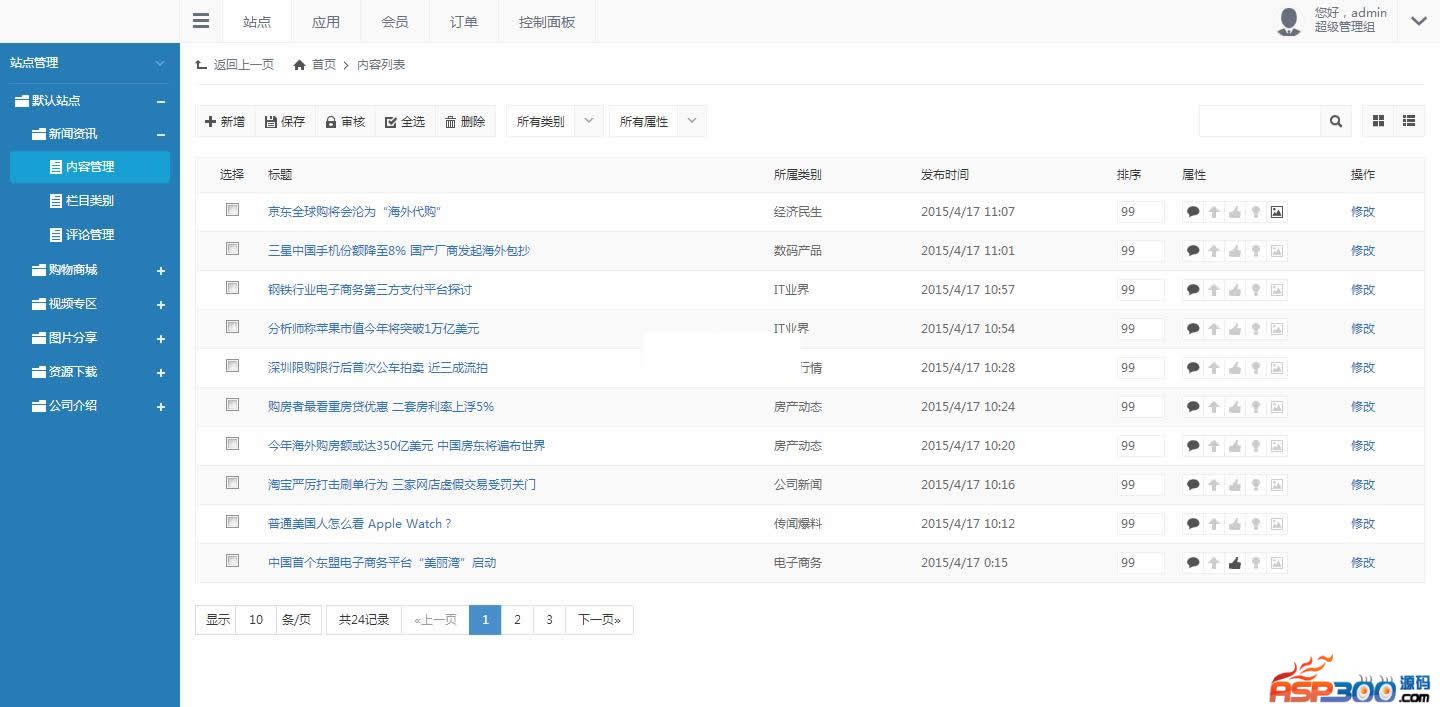Open the 应用 top tab
Viewport: 1440px width, 707px height.
pyautogui.click(x=326, y=22)
